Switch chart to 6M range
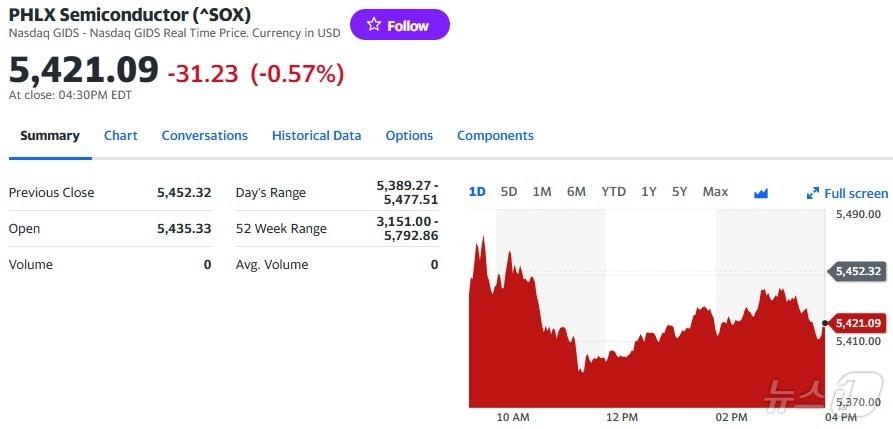The width and height of the screenshot is (893, 429). (x=576, y=191)
